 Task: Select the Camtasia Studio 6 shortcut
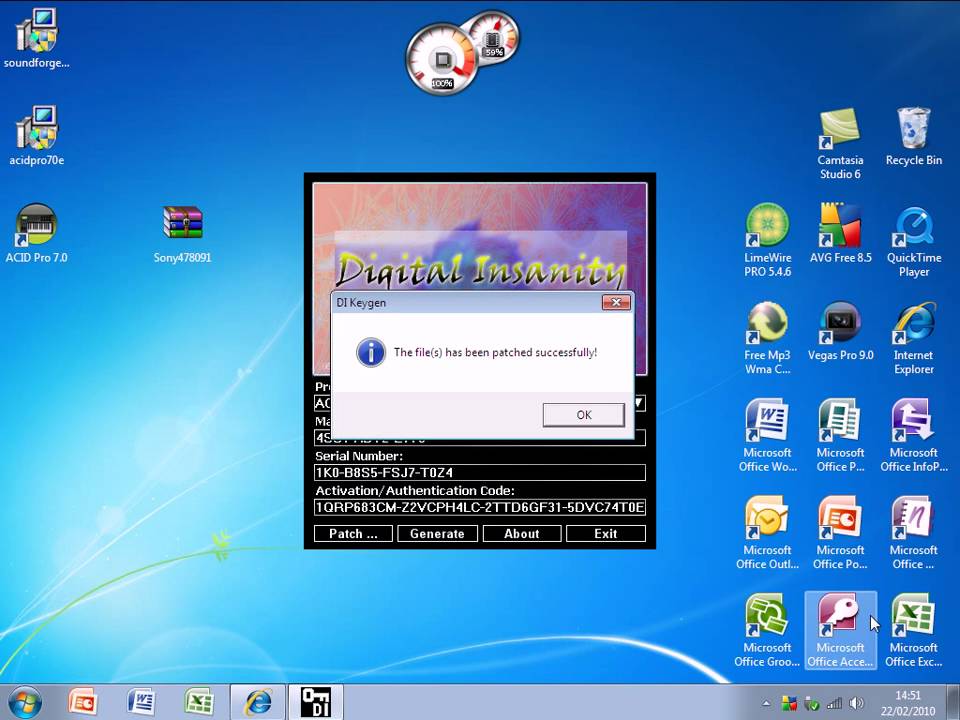click(x=840, y=144)
